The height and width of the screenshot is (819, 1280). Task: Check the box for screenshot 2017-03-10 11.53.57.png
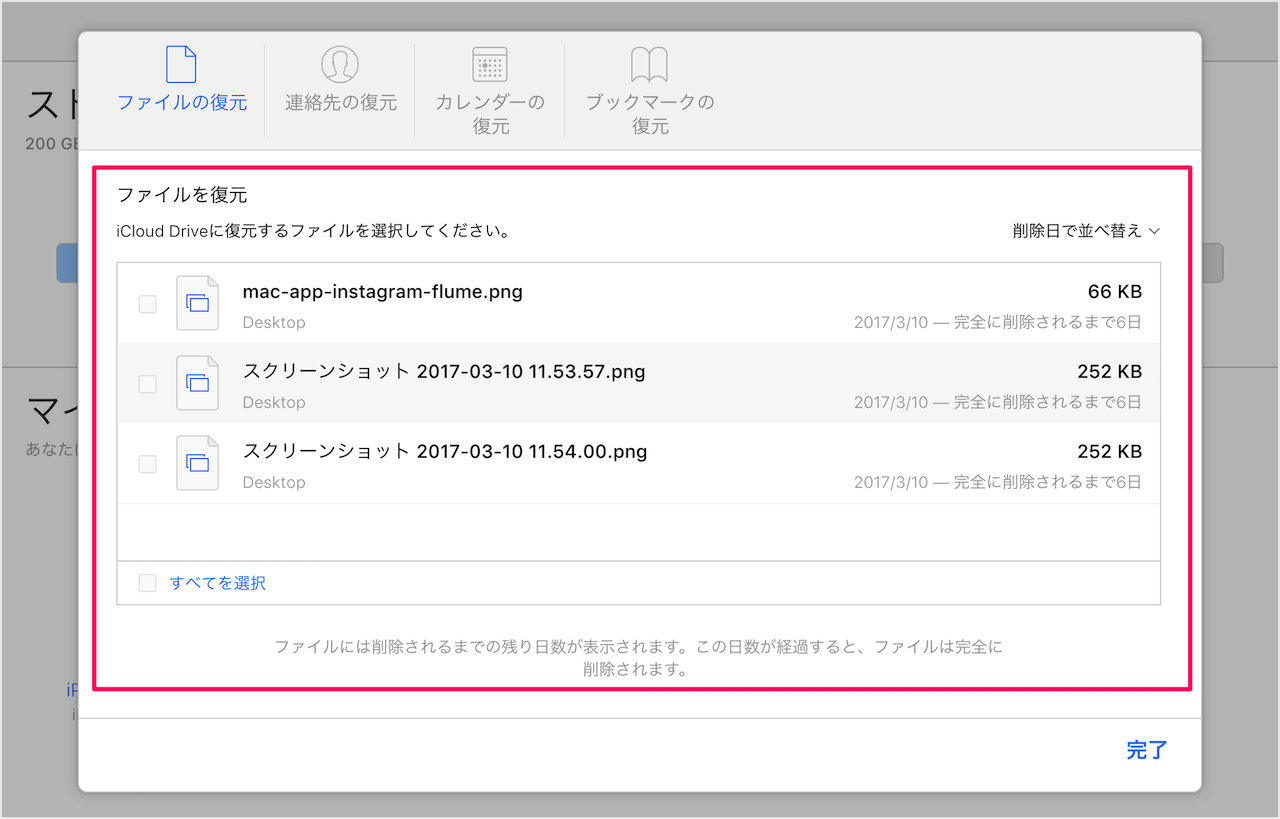(147, 384)
